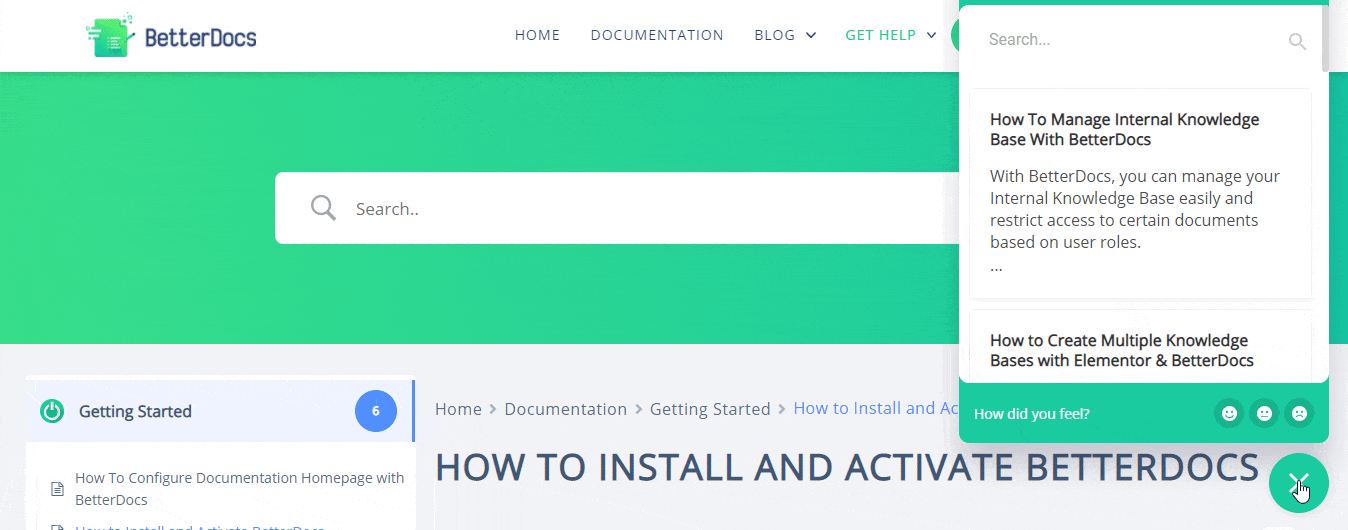Open the DOCUMENTATION menu item
Image resolution: width=1348 pixels, height=530 pixels.
coord(657,36)
